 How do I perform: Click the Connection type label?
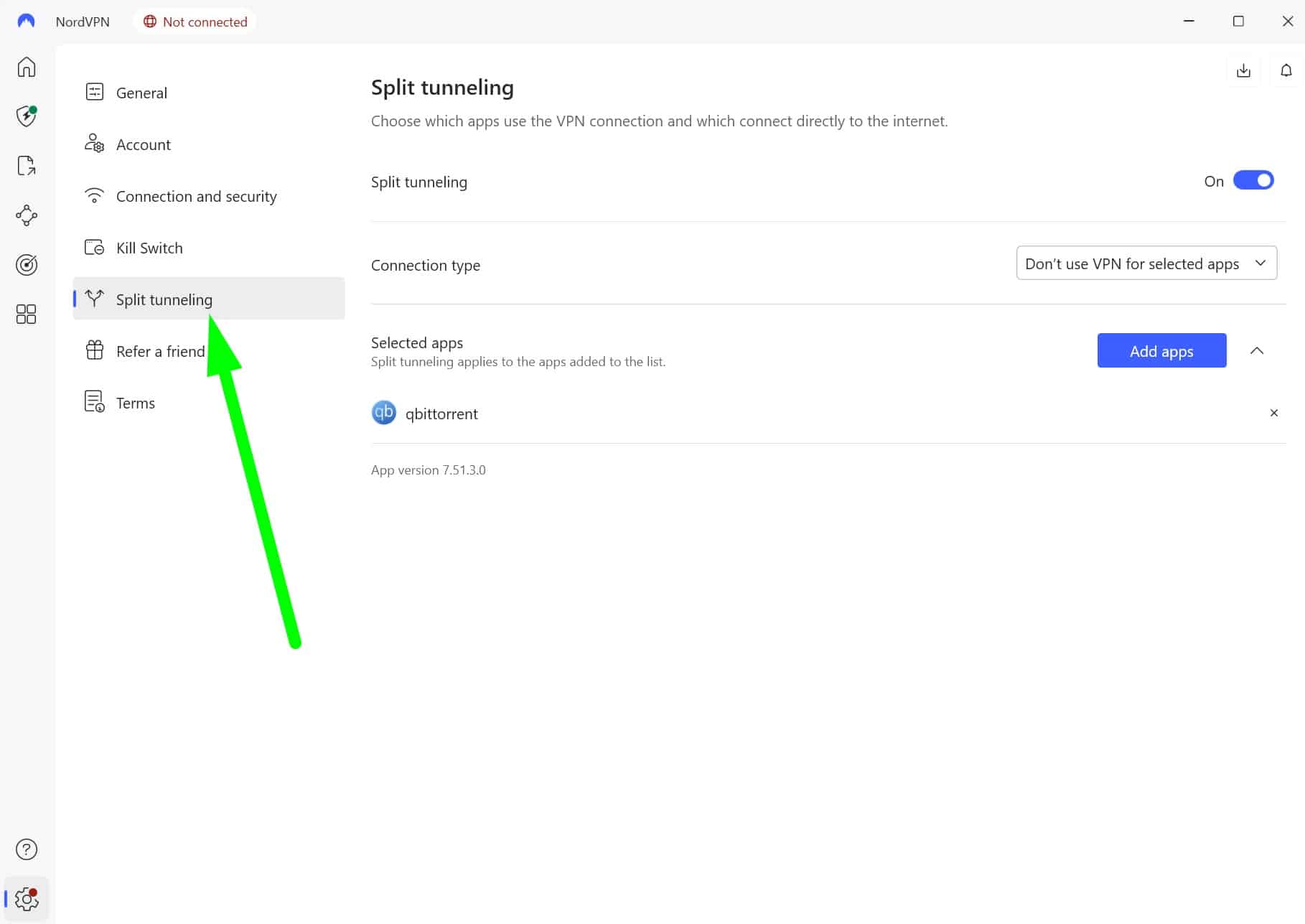point(426,265)
